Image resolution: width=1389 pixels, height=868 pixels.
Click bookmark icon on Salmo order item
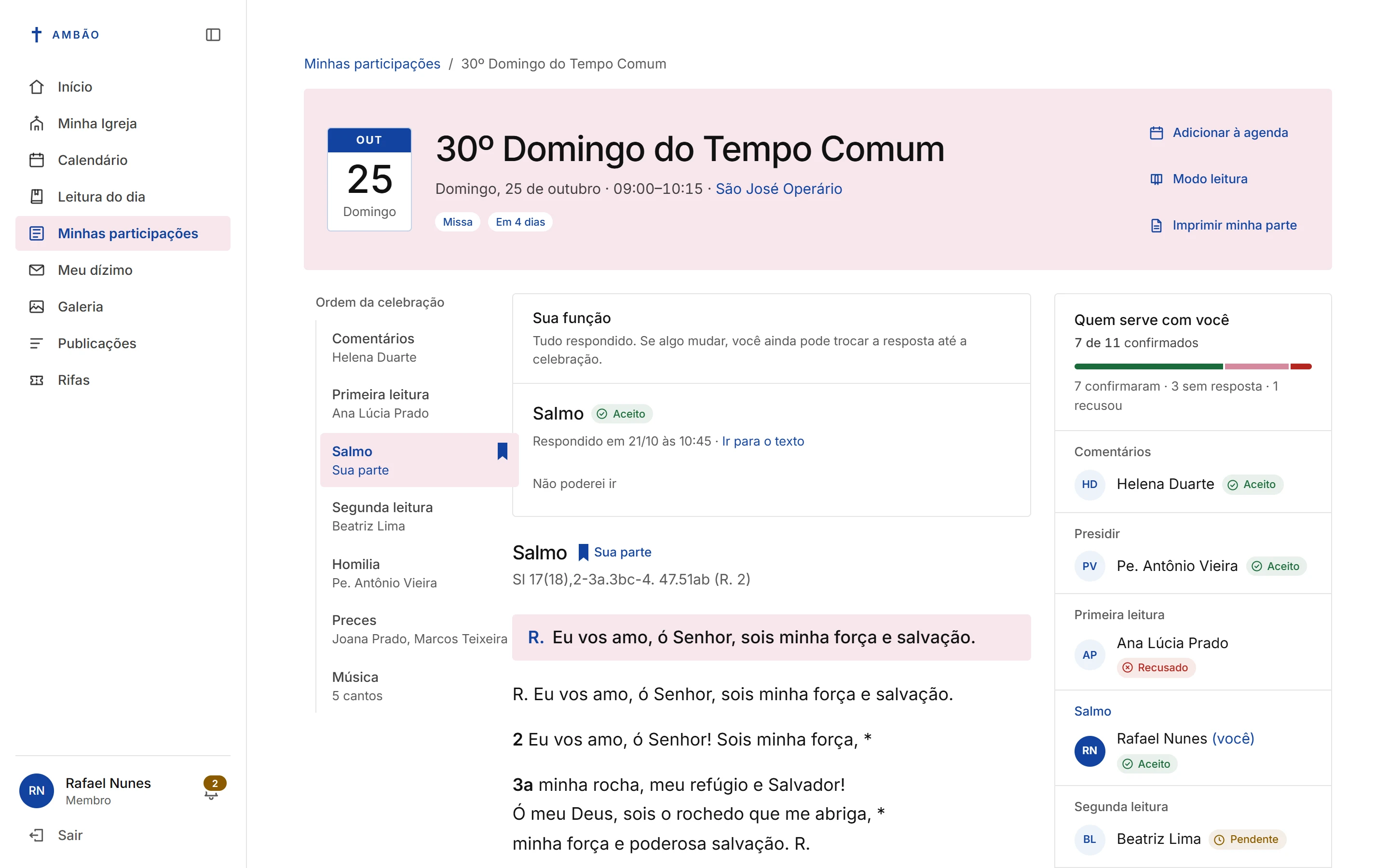[502, 451]
